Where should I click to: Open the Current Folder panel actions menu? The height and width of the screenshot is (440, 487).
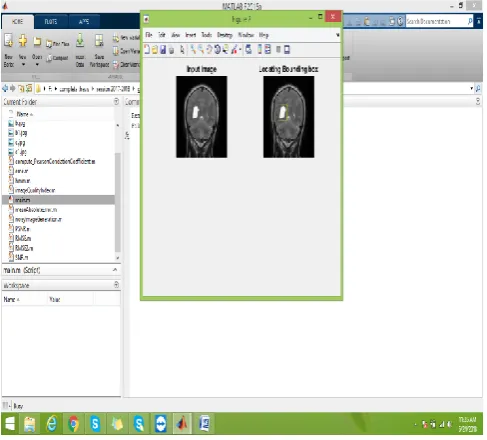click(116, 101)
